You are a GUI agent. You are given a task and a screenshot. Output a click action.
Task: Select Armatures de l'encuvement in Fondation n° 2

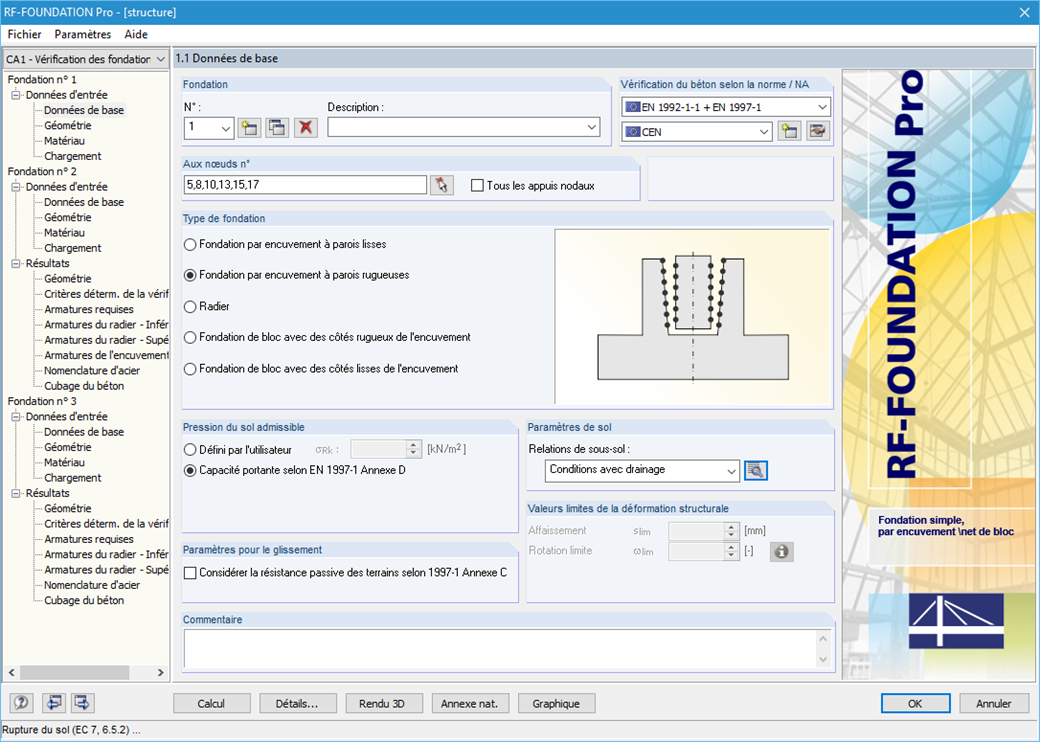(x=106, y=355)
